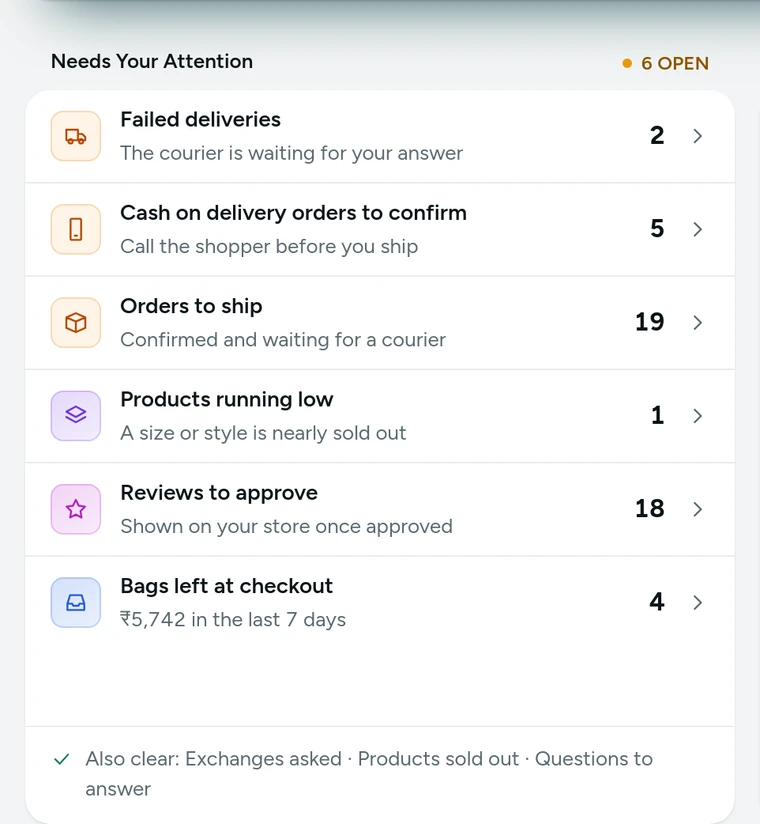Click the 6 OPEN status badge
This screenshot has height=824, width=760.
tap(665, 64)
